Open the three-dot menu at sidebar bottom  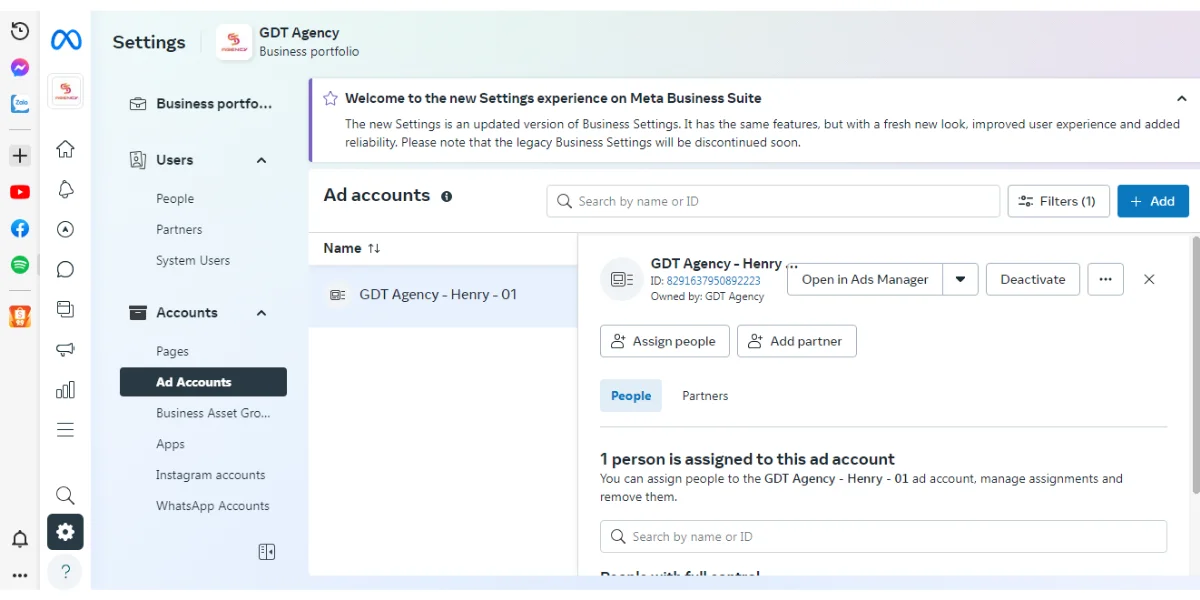point(19,576)
